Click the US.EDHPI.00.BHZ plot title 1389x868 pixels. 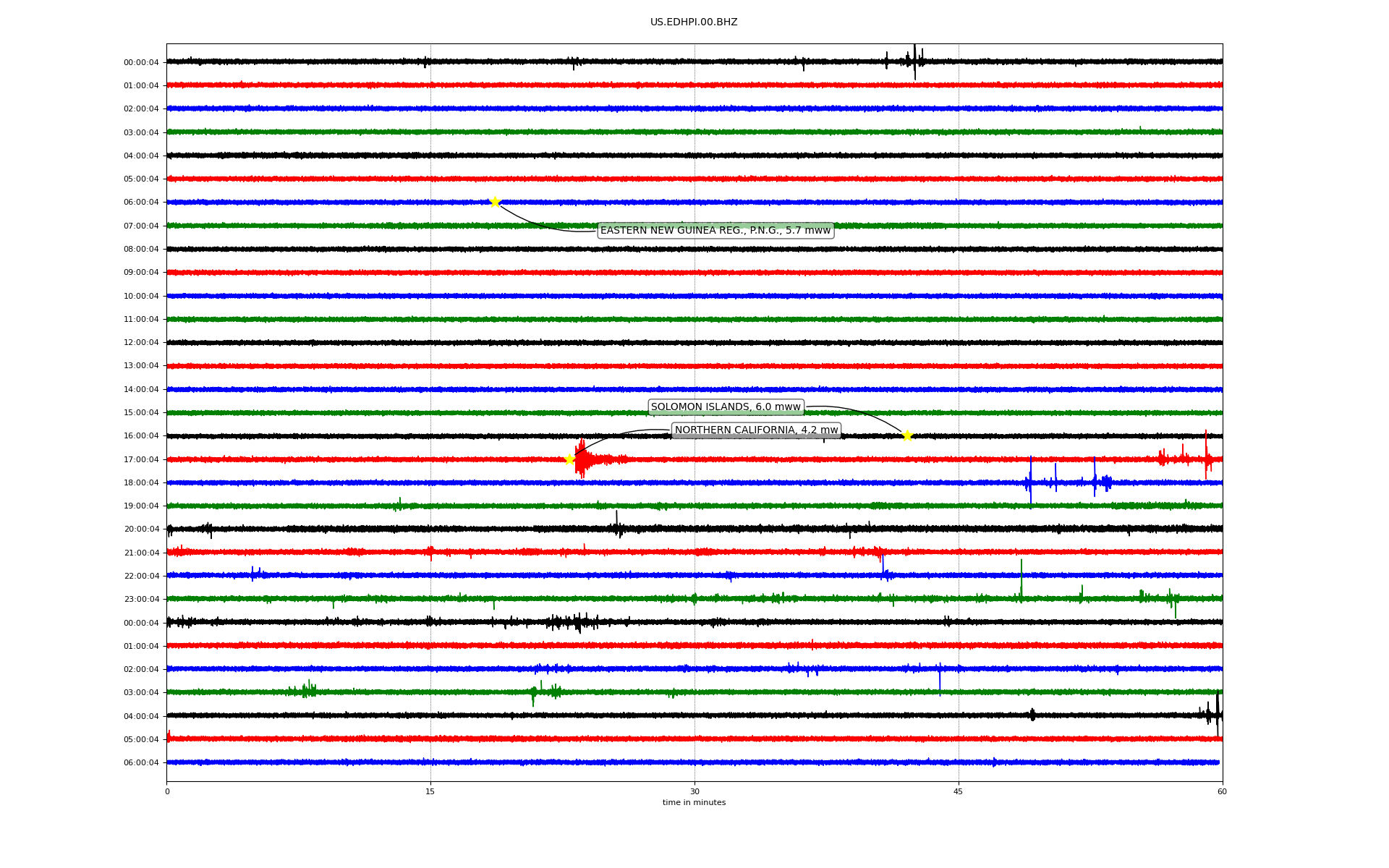pos(693,22)
